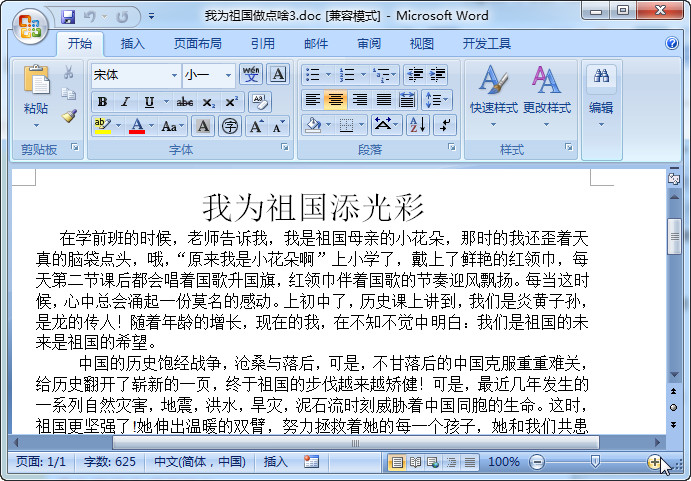Image resolution: width=691 pixels, height=481 pixels.
Task: Apply yellow text highlight color
Action: pos(102,127)
